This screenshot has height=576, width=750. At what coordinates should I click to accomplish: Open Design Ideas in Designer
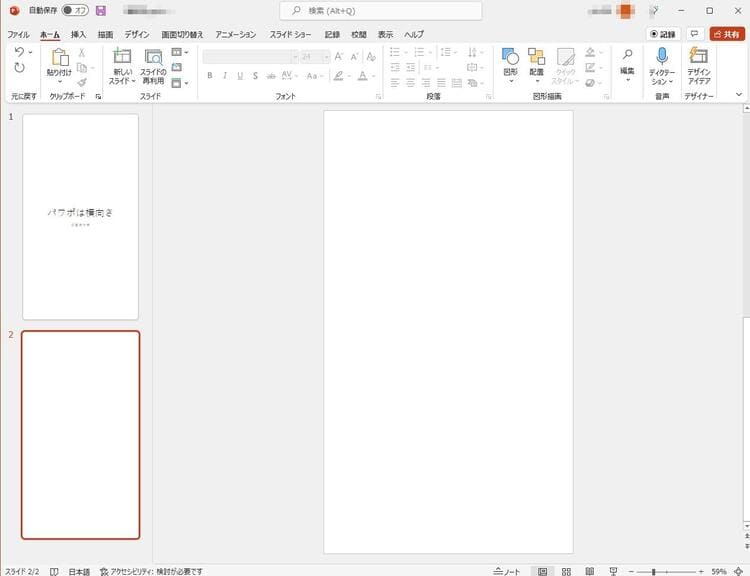pos(699,66)
